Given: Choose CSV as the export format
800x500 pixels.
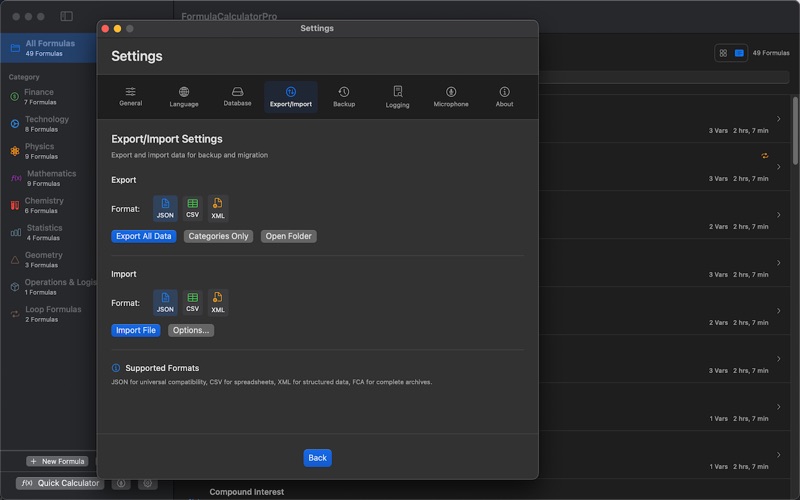Looking at the screenshot, I should coord(192,208).
